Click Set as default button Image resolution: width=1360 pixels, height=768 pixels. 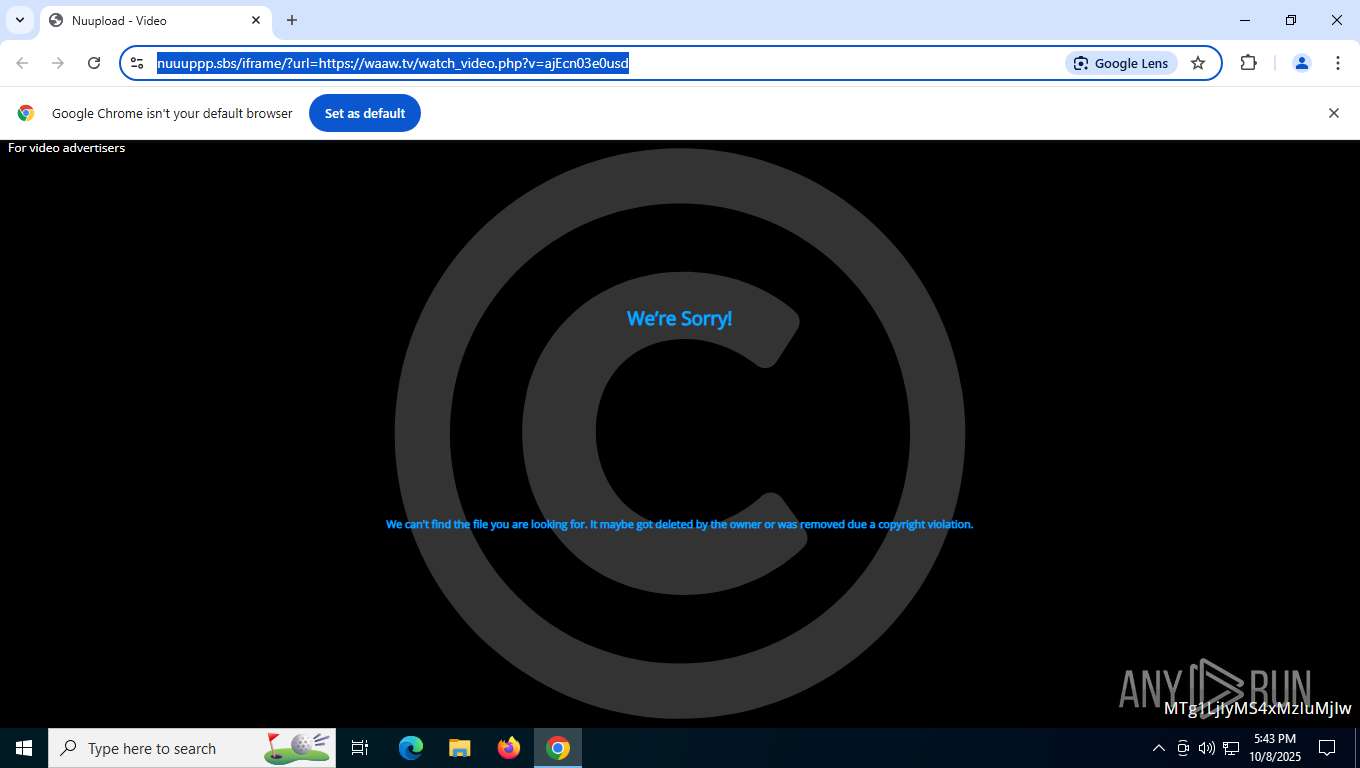tap(365, 113)
